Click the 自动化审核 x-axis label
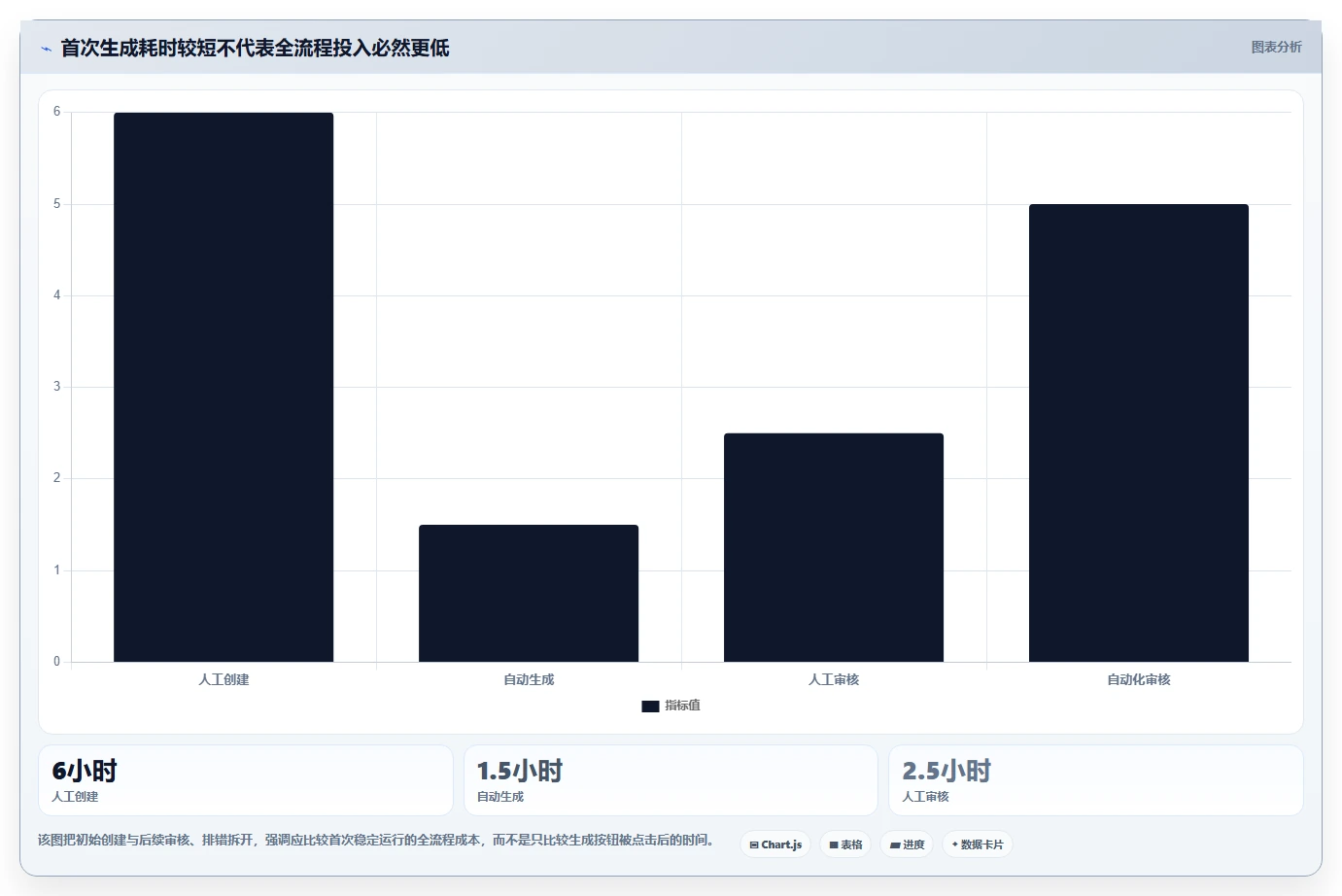 pyautogui.click(x=1139, y=679)
